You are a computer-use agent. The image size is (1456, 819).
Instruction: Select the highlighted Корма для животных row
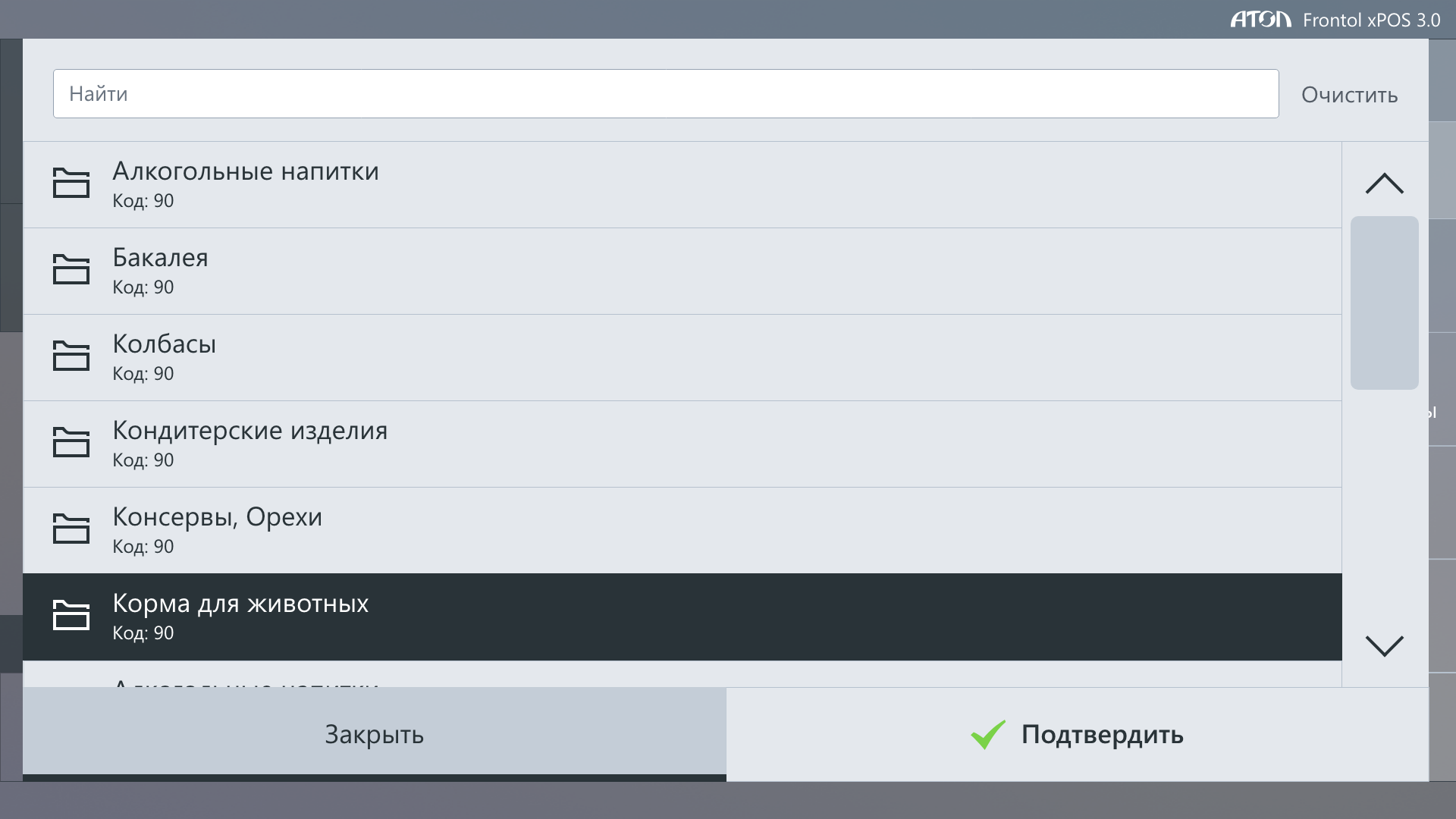click(682, 617)
